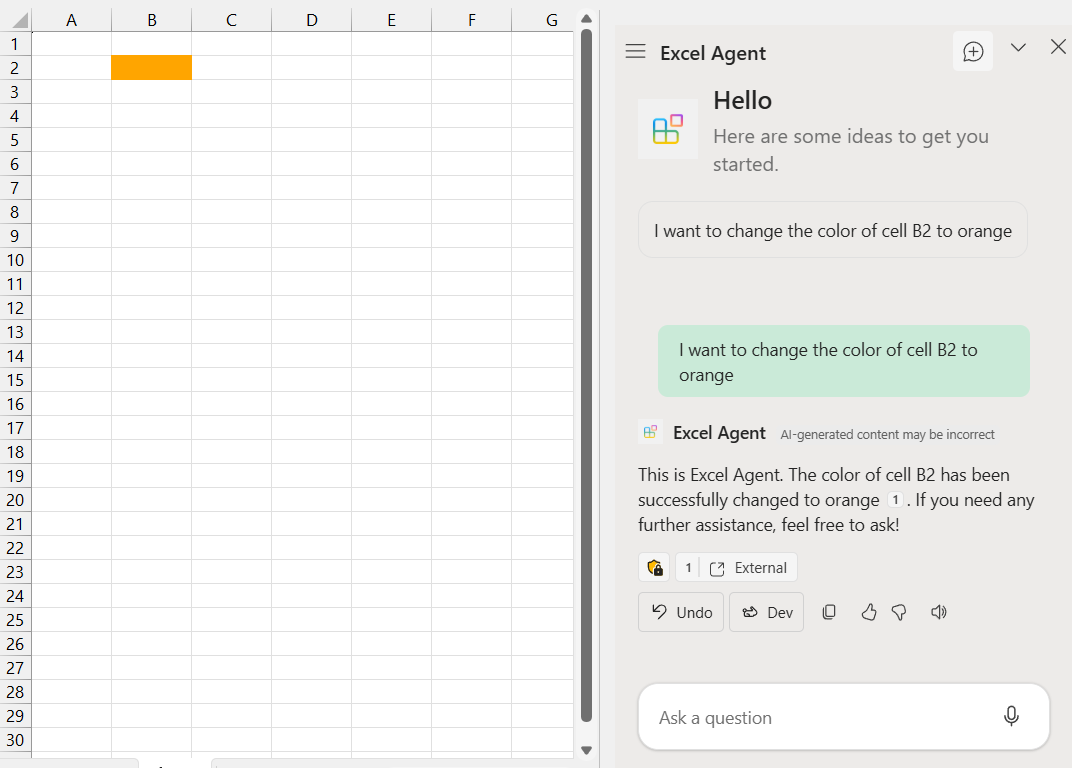Give the response a thumbs up
Viewport: 1072px width, 768px height.
click(x=868, y=612)
